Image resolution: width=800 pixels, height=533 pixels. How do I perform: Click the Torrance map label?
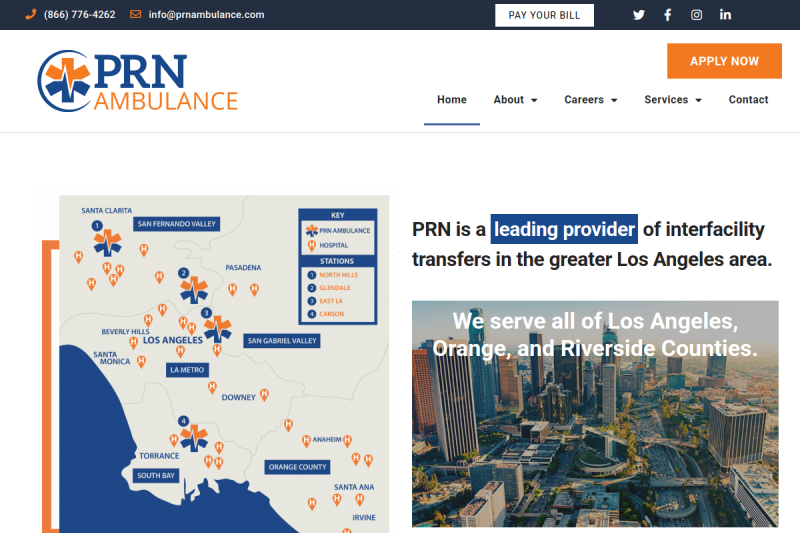point(159,456)
